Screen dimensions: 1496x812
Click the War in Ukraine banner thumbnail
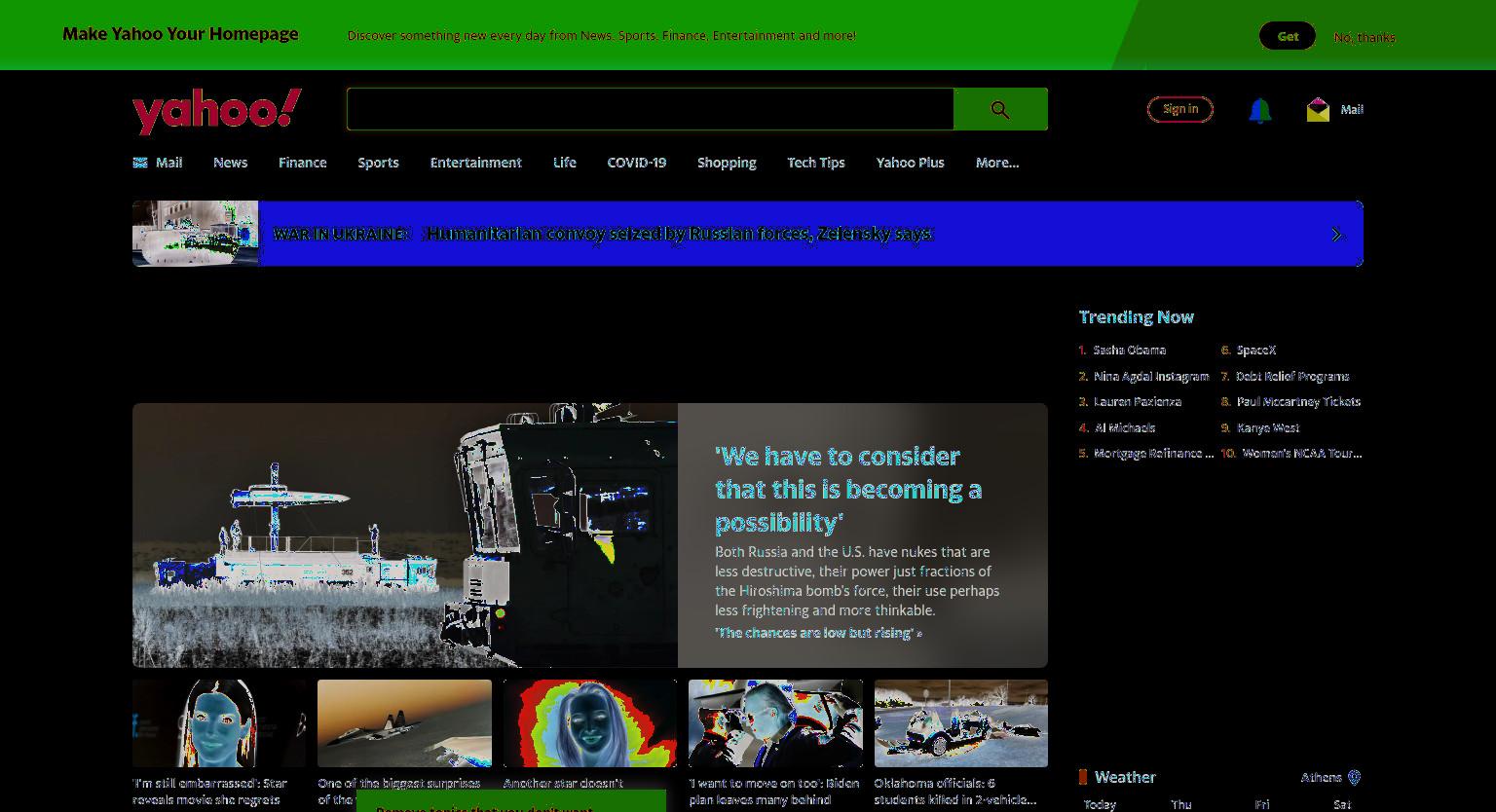pos(196,234)
